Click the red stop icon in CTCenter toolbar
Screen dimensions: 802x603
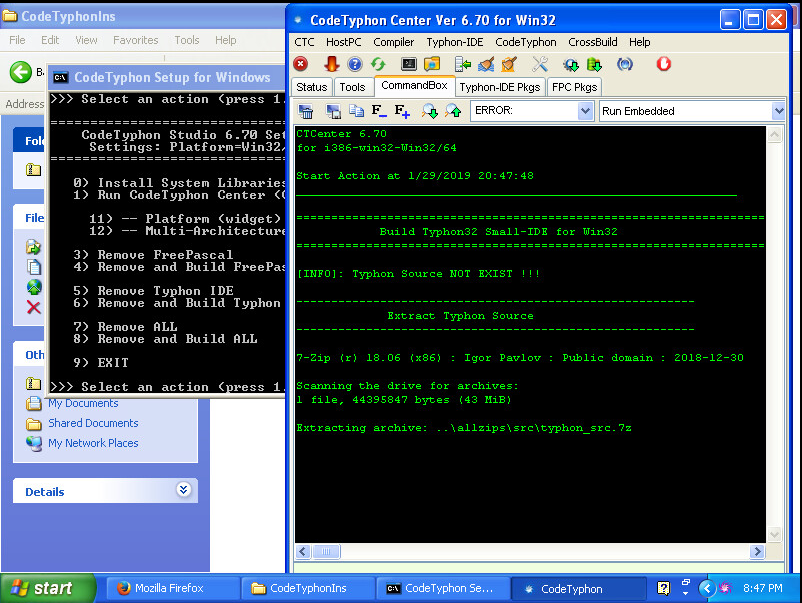click(301, 64)
